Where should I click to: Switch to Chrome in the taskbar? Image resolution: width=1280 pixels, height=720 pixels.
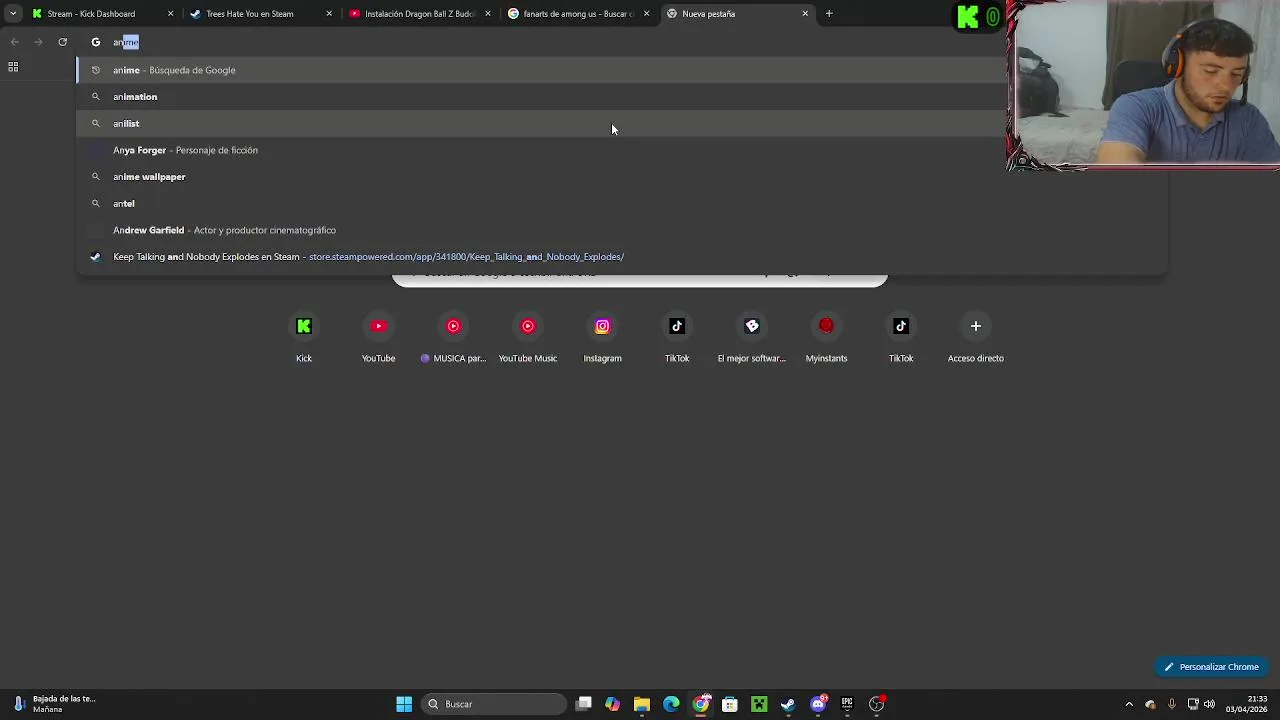coord(701,704)
